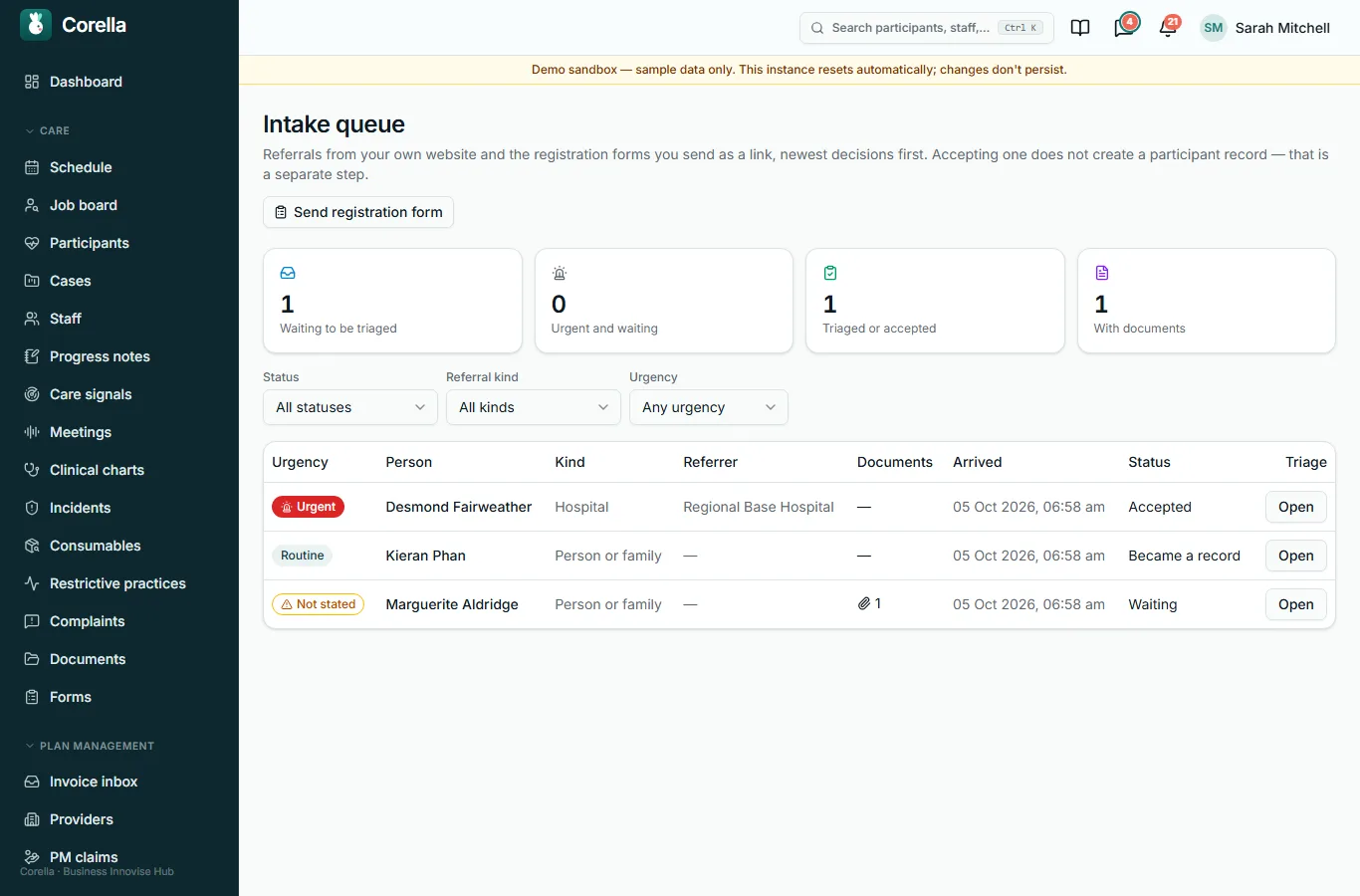
Task: Open the chat messages icon
Action: coord(1124,28)
